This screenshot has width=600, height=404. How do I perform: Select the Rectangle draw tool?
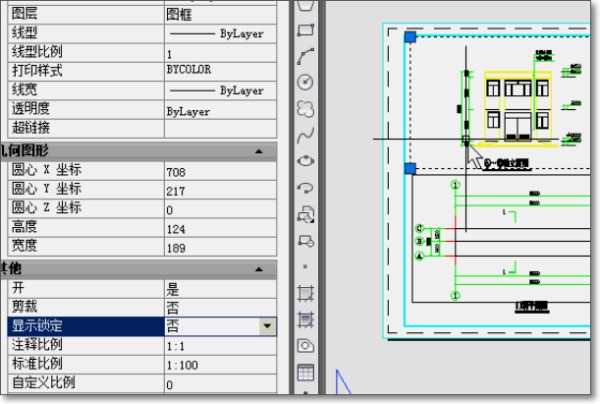306,31
